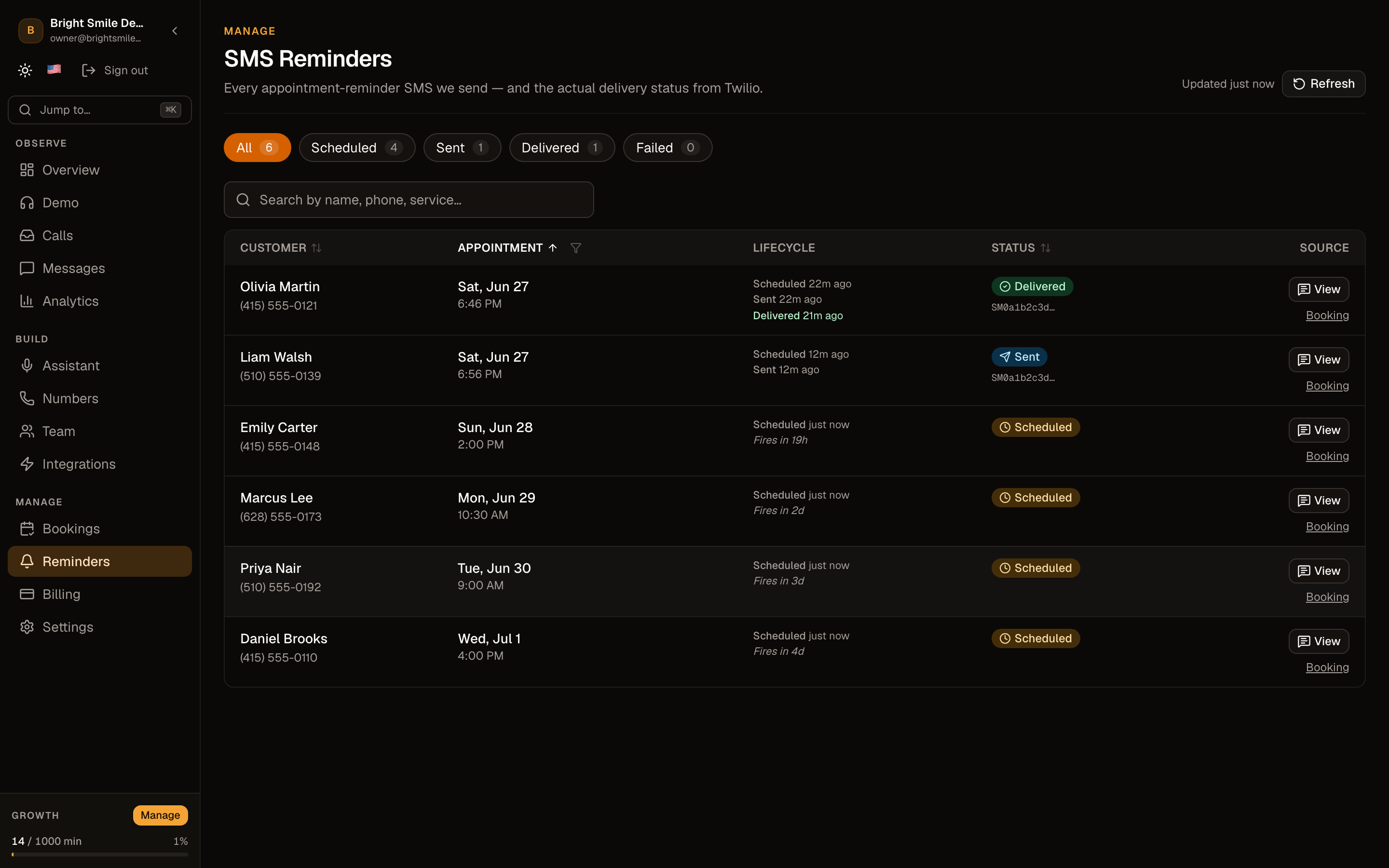View Emily Carter's SMS message
Image resolution: width=1389 pixels, height=868 pixels.
tap(1319, 430)
